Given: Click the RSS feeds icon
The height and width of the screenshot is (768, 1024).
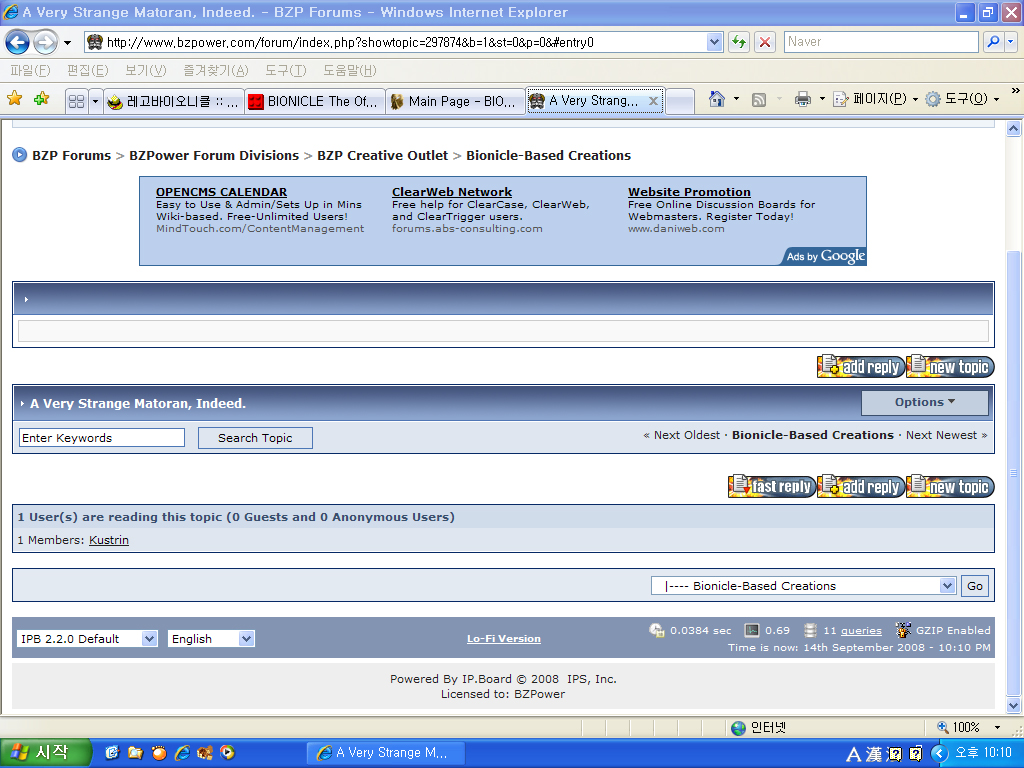Looking at the screenshot, I should (759, 99).
